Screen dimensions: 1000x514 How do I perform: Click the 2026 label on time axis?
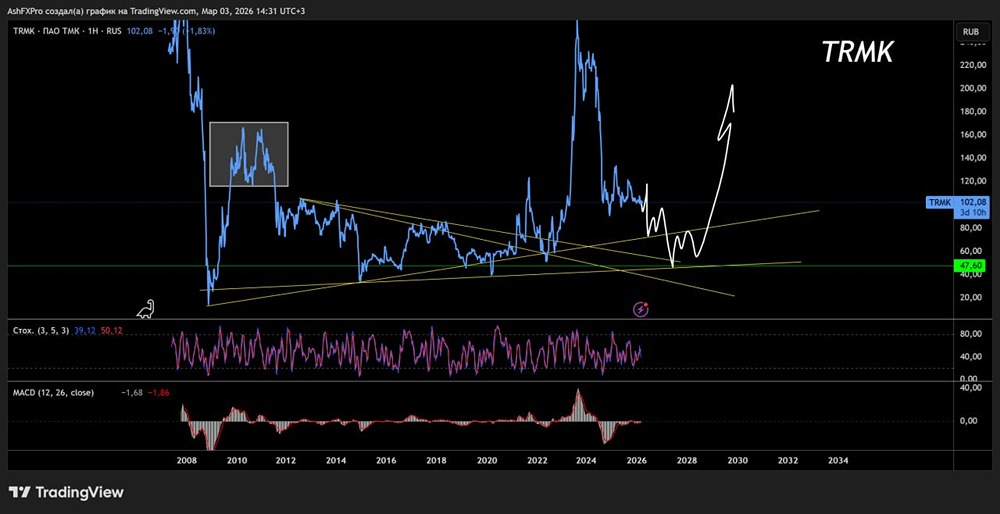(636, 460)
